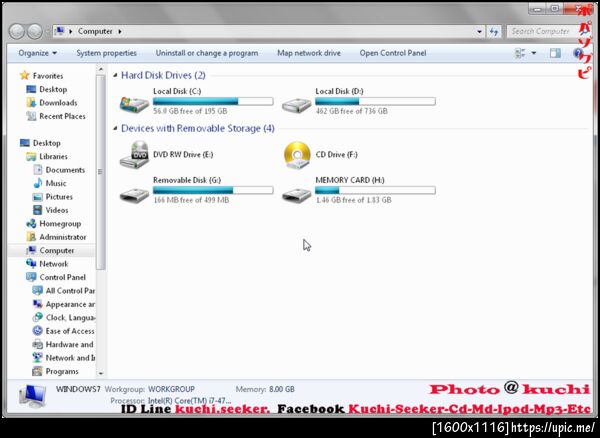Click the MEMORY CARD (H:) capacity bar
This screenshot has height=438, width=600.
(x=375, y=190)
